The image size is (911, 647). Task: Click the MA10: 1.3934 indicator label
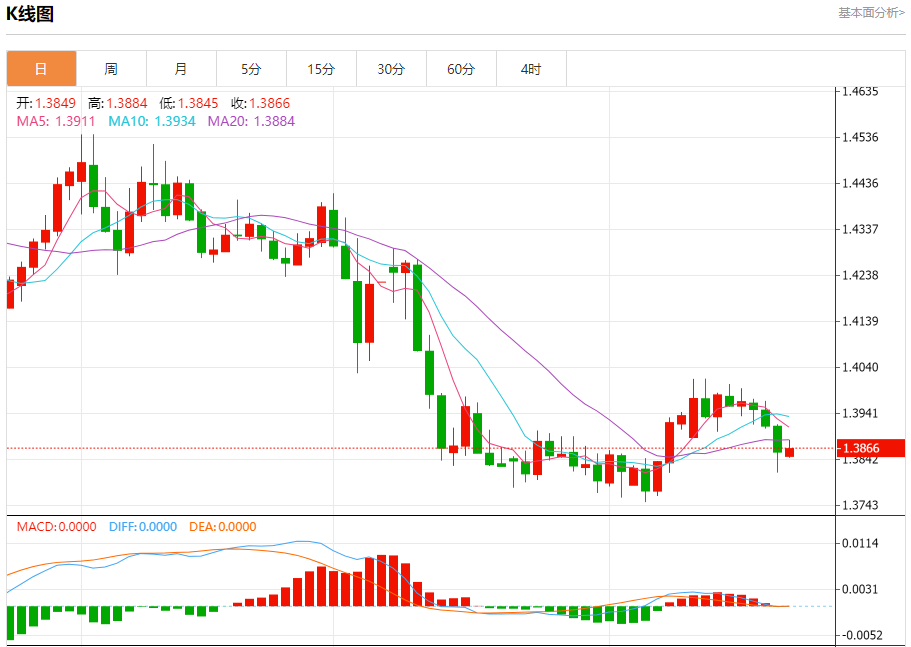[152, 121]
